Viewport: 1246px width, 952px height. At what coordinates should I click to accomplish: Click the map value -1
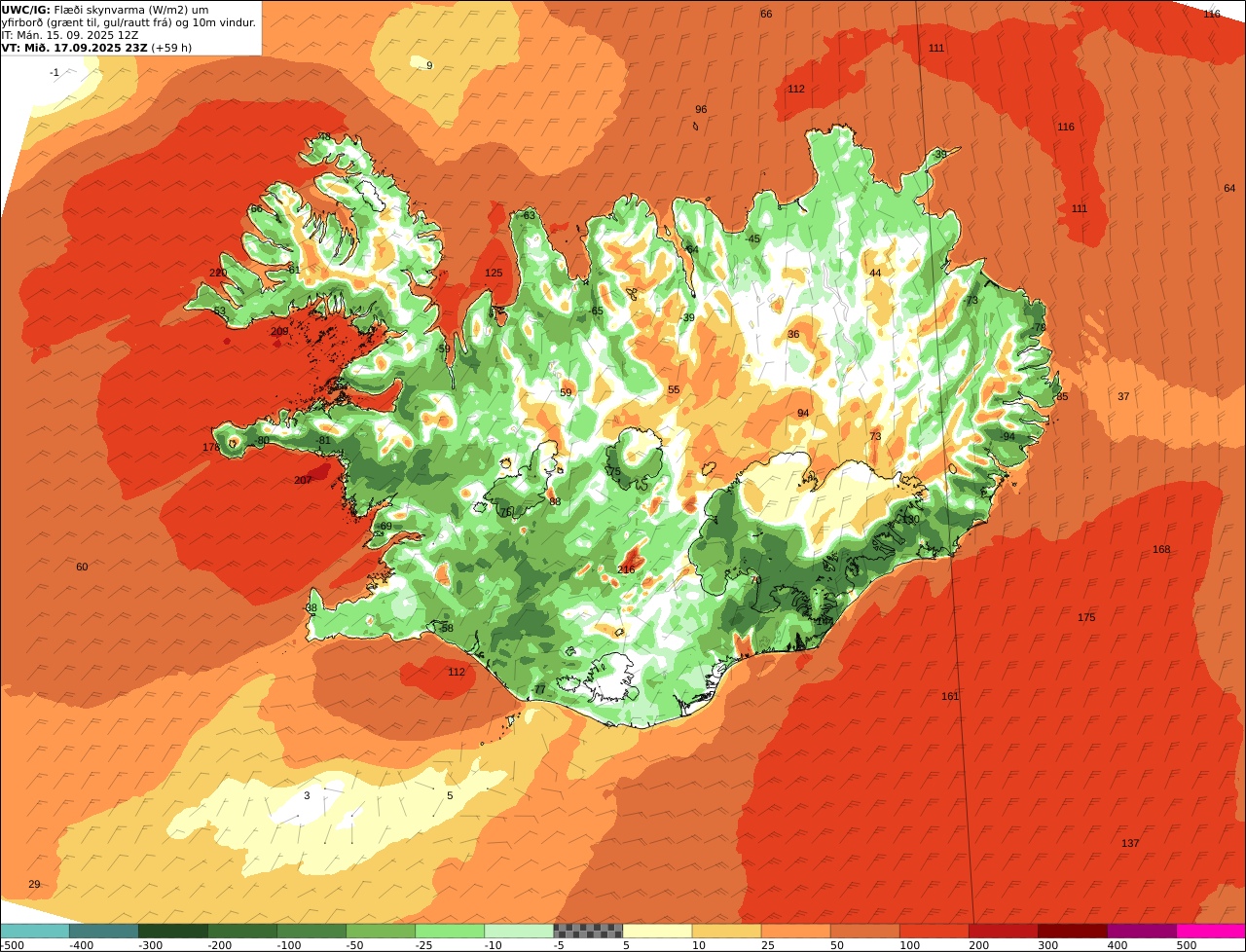55,72
